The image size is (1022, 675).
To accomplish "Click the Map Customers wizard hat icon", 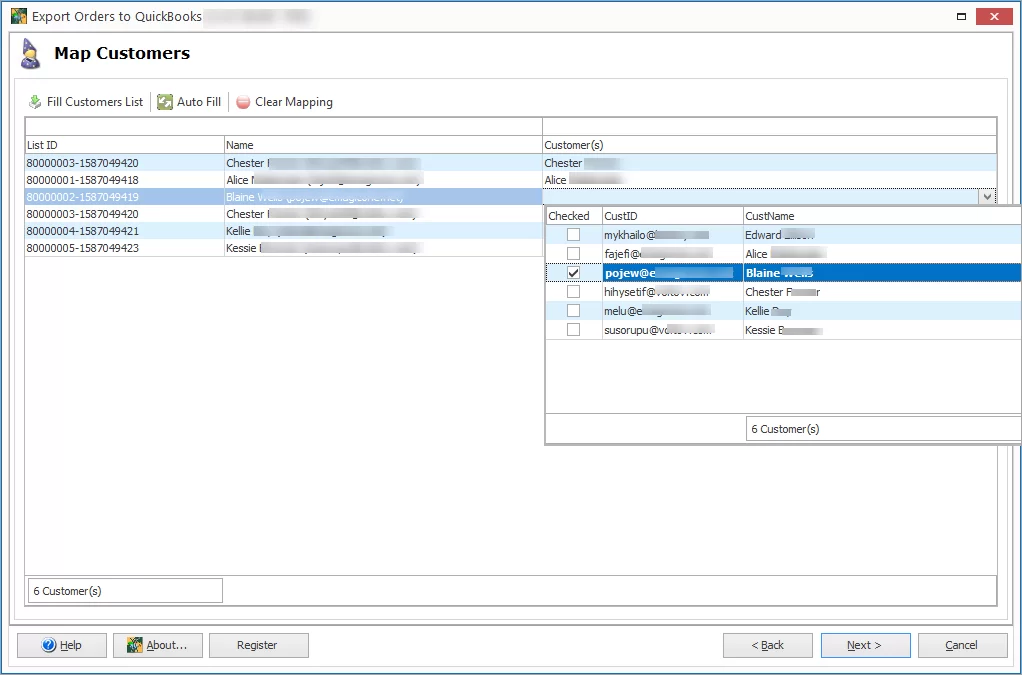I will tap(29, 53).
